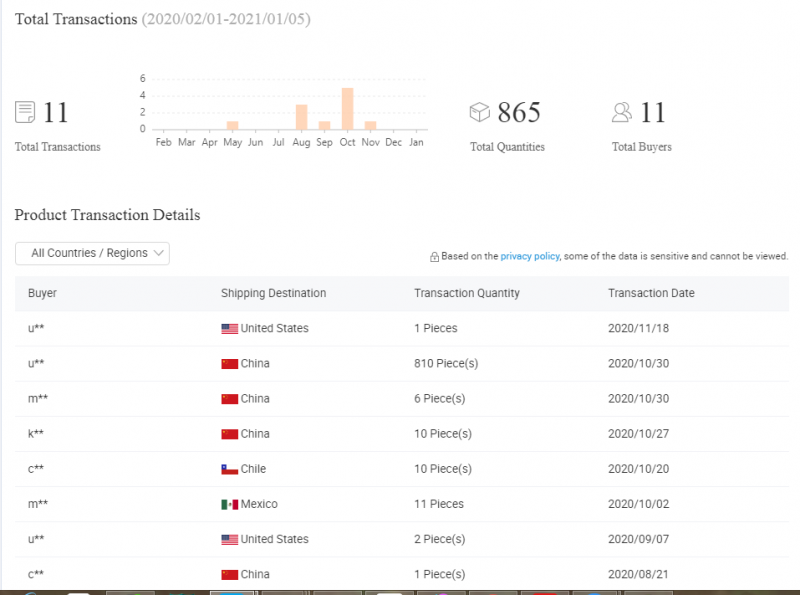The width and height of the screenshot is (800, 595).
Task: Click the Buyer column header
Action: pyautogui.click(x=42, y=293)
